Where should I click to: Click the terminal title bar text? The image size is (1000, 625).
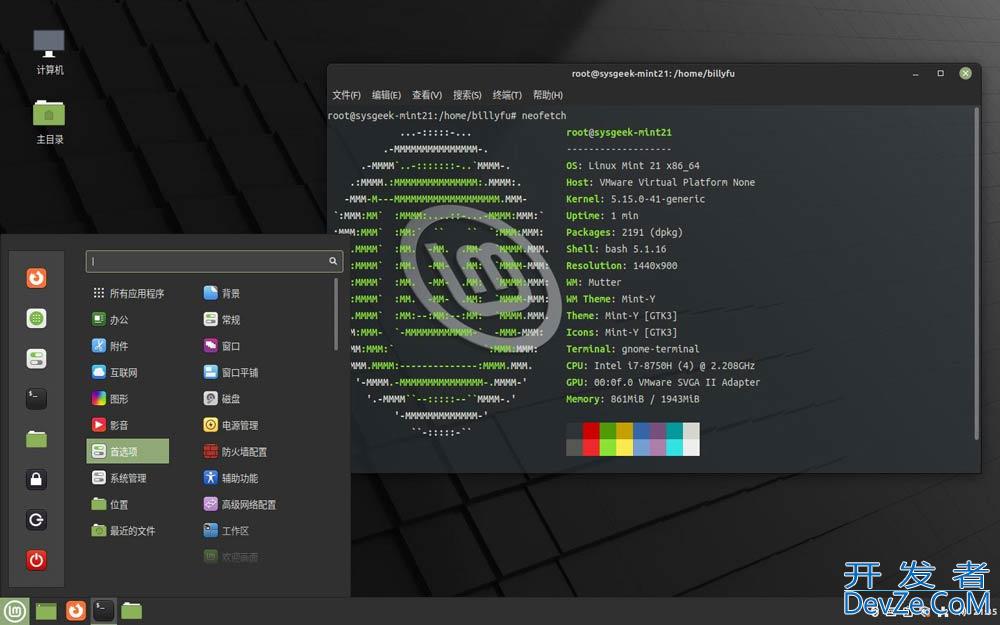[653, 73]
